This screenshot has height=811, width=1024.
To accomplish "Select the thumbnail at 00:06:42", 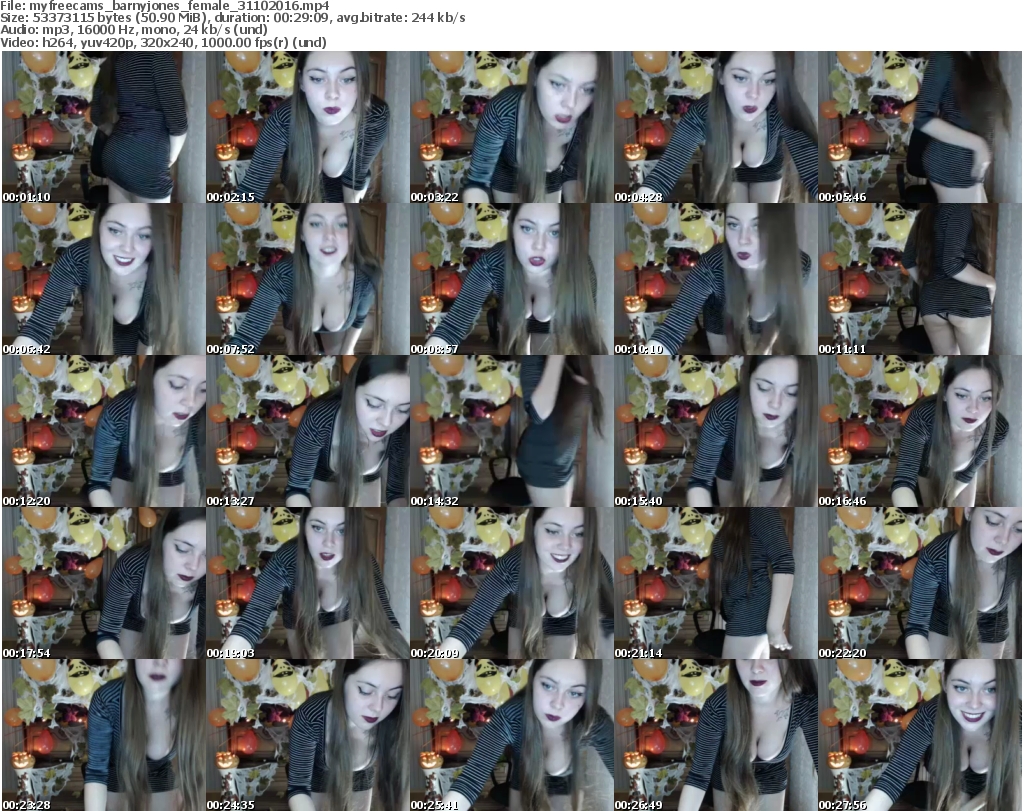I will click(x=103, y=279).
